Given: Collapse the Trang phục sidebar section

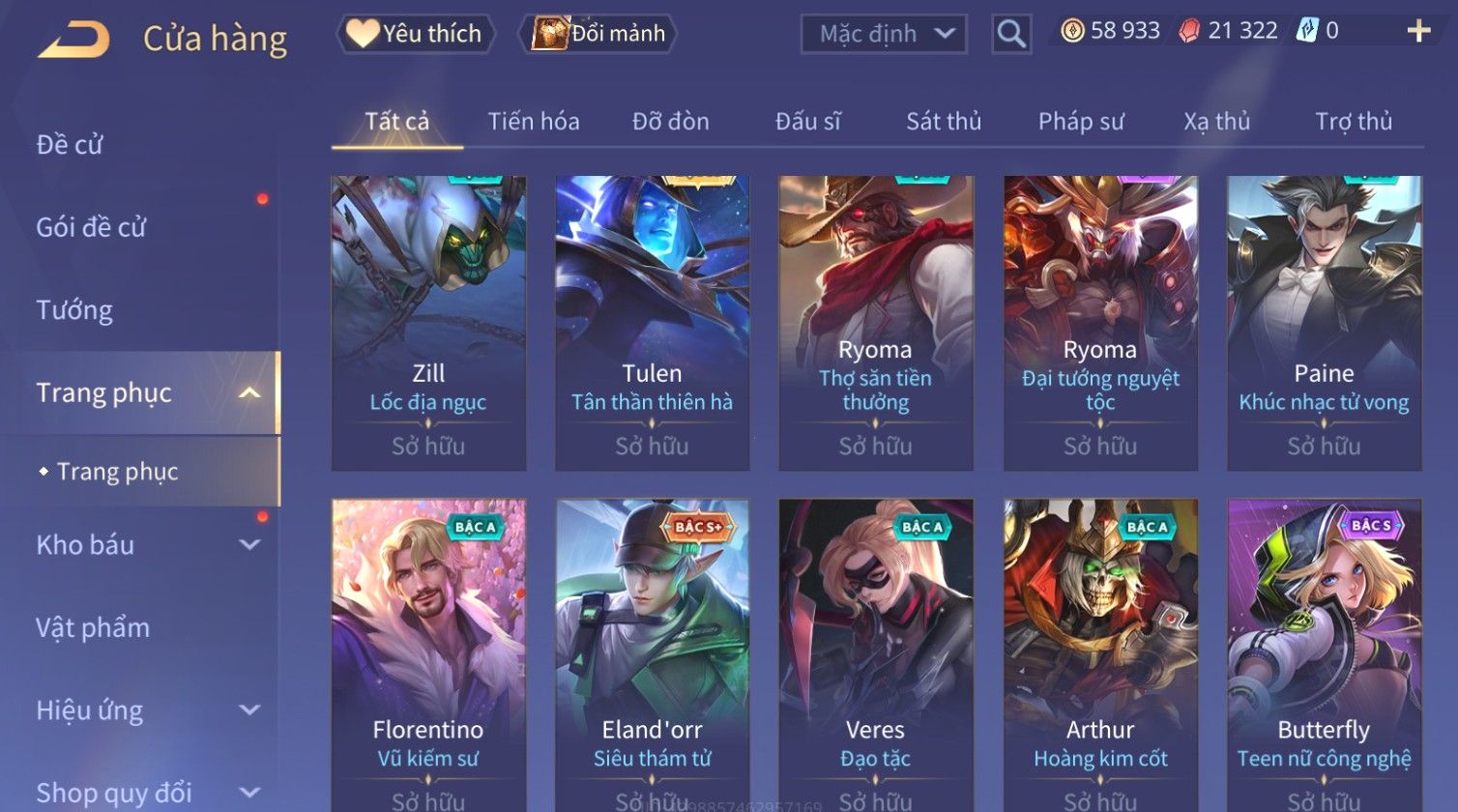Looking at the screenshot, I should [249, 392].
